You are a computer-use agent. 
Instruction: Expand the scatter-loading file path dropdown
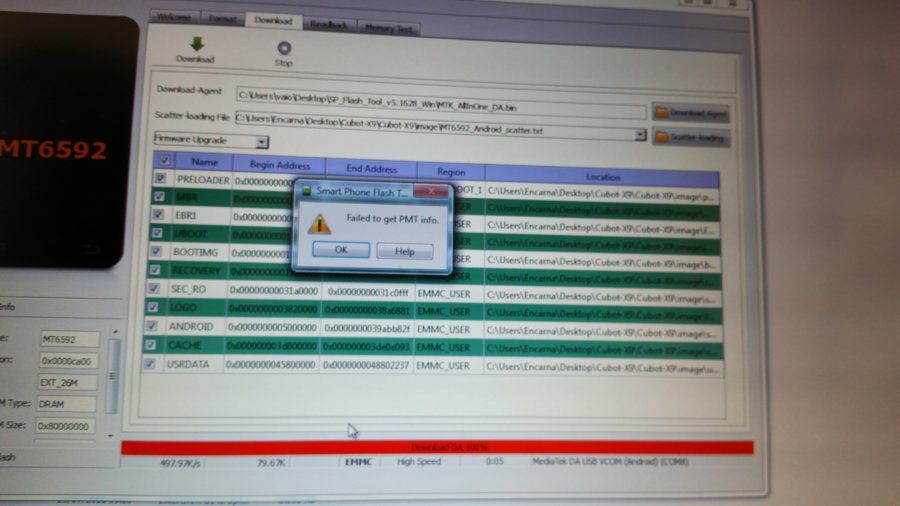640,135
